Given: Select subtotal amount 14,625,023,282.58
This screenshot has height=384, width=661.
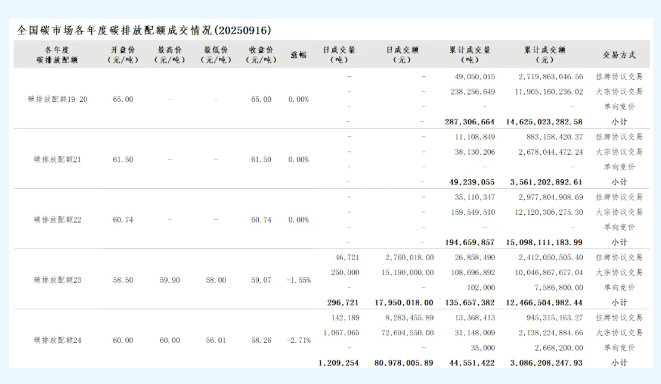Looking at the screenshot, I should tap(544, 122).
